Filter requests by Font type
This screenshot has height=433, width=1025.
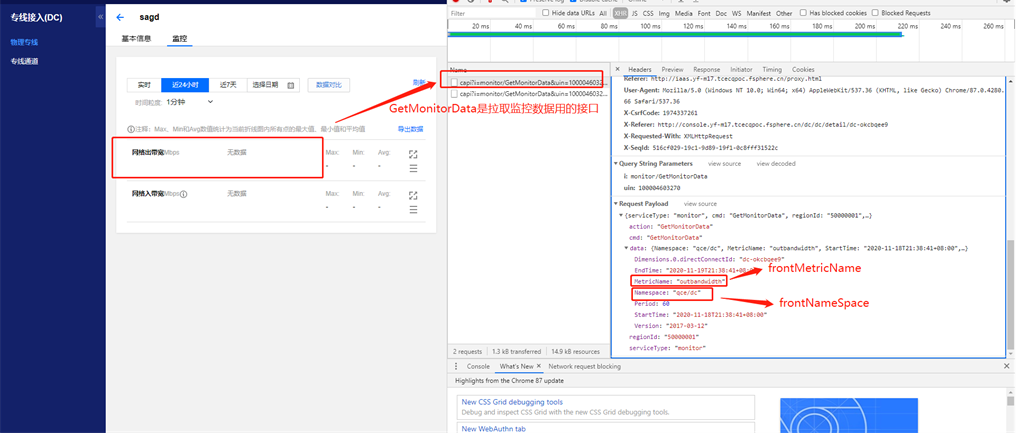pyautogui.click(x=704, y=13)
